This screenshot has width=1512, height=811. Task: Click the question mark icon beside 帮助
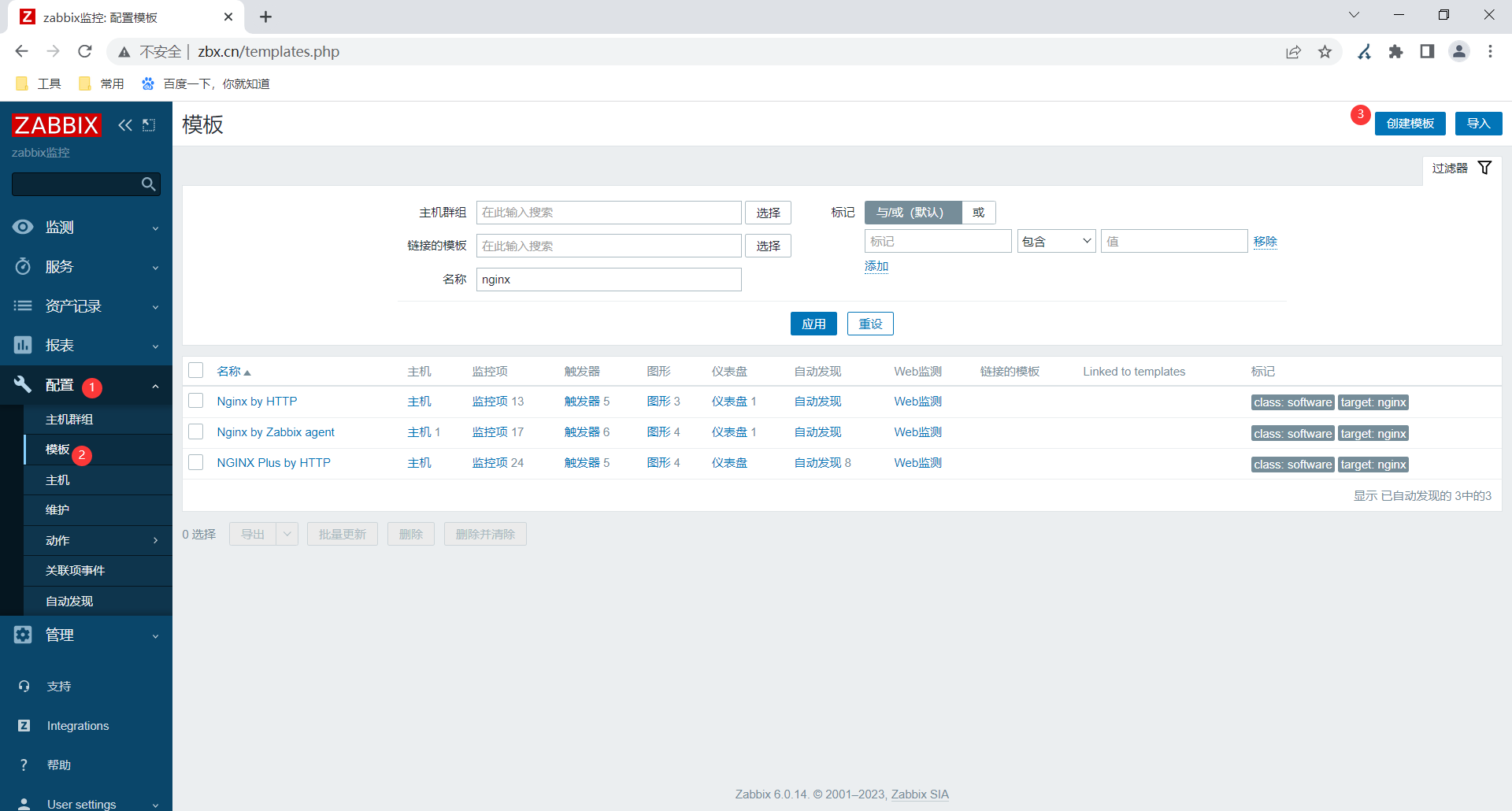click(x=24, y=765)
